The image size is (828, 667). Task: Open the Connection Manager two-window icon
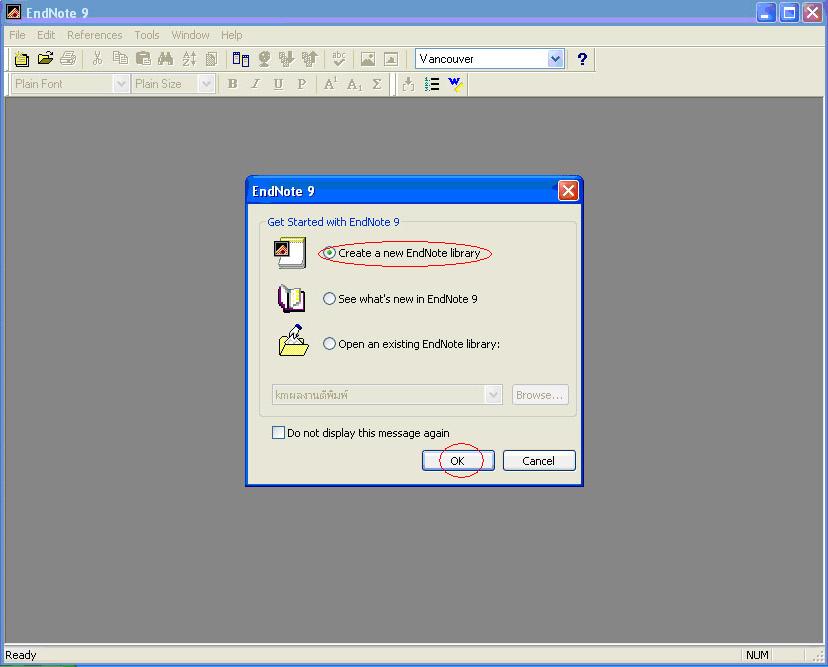click(241, 59)
